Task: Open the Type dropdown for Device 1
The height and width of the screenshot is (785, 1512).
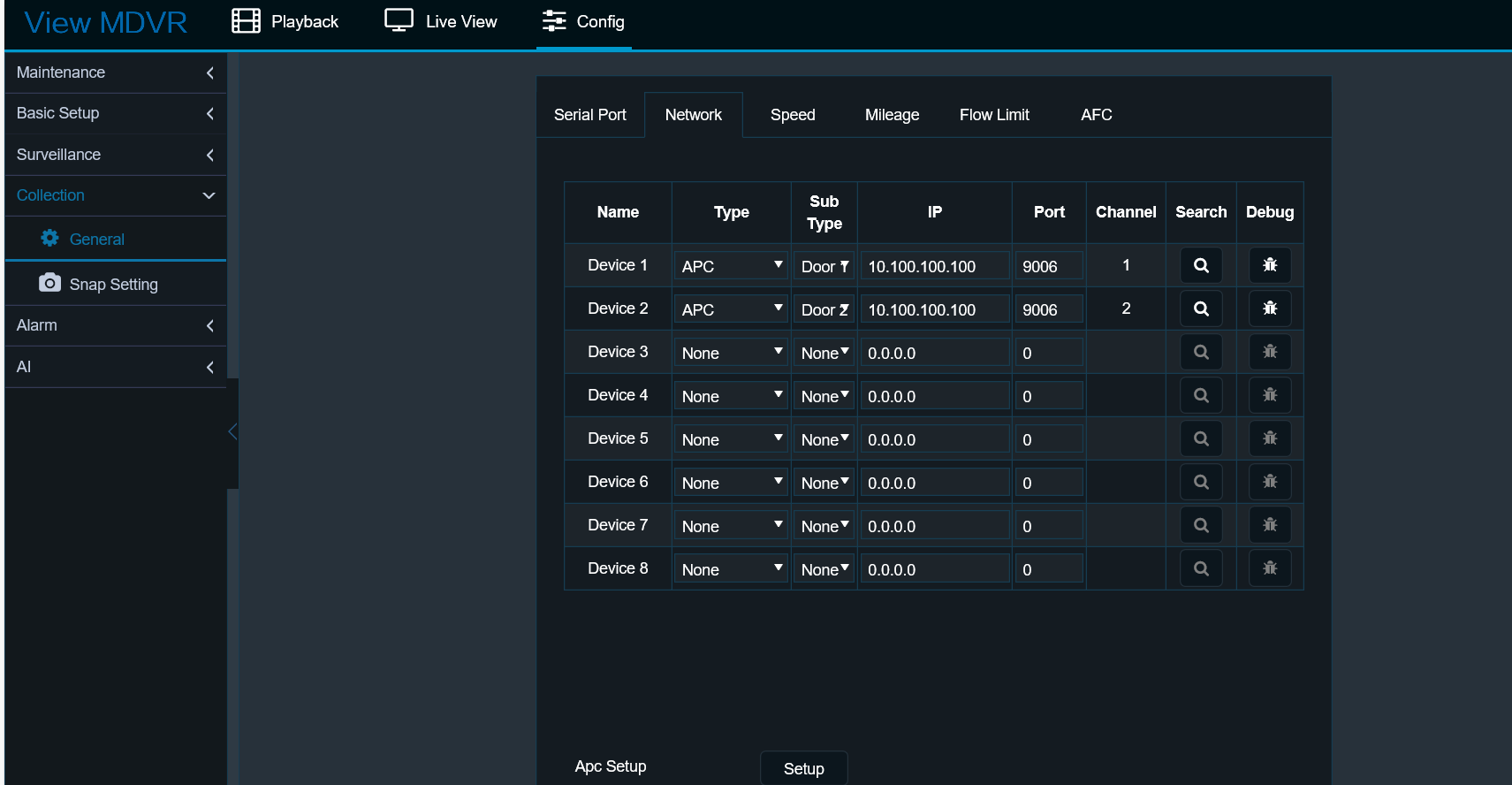Action: [x=731, y=266]
